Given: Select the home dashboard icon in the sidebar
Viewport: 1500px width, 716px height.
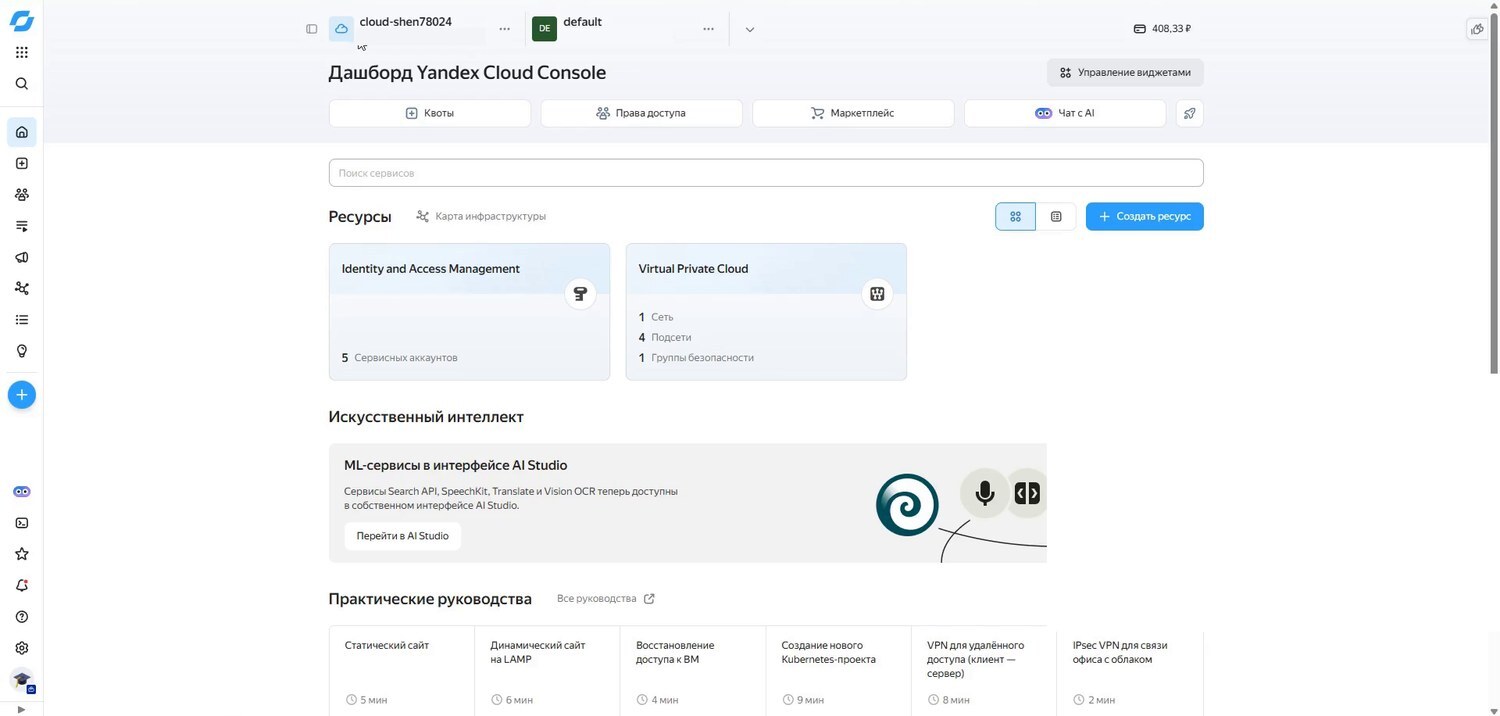Looking at the screenshot, I should [x=22, y=132].
